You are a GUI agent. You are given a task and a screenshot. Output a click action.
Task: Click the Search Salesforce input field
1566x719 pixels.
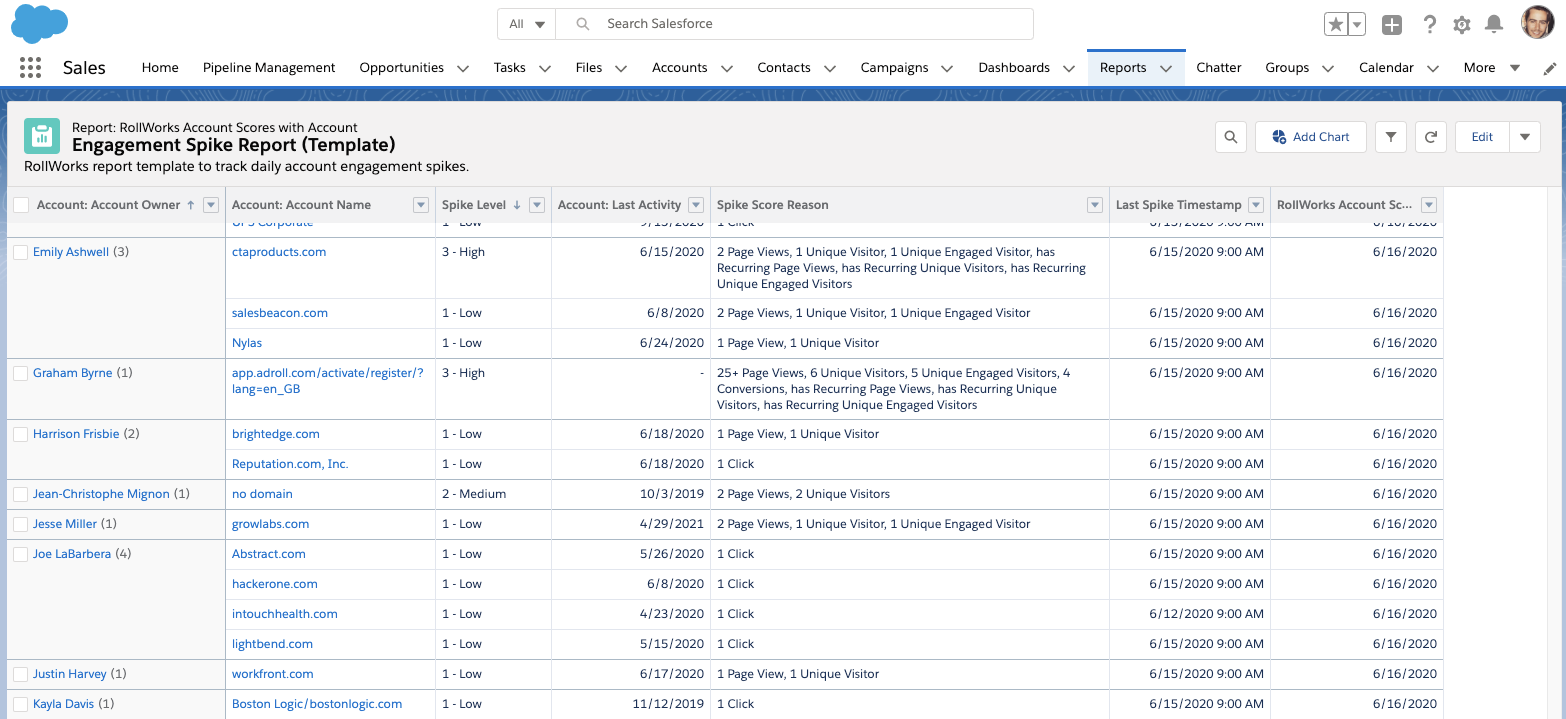click(795, 24)
